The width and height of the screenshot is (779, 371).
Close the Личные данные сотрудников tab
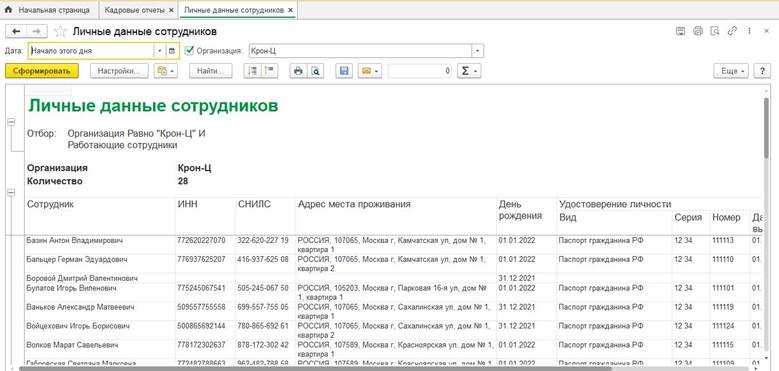[x=291, y=10]
